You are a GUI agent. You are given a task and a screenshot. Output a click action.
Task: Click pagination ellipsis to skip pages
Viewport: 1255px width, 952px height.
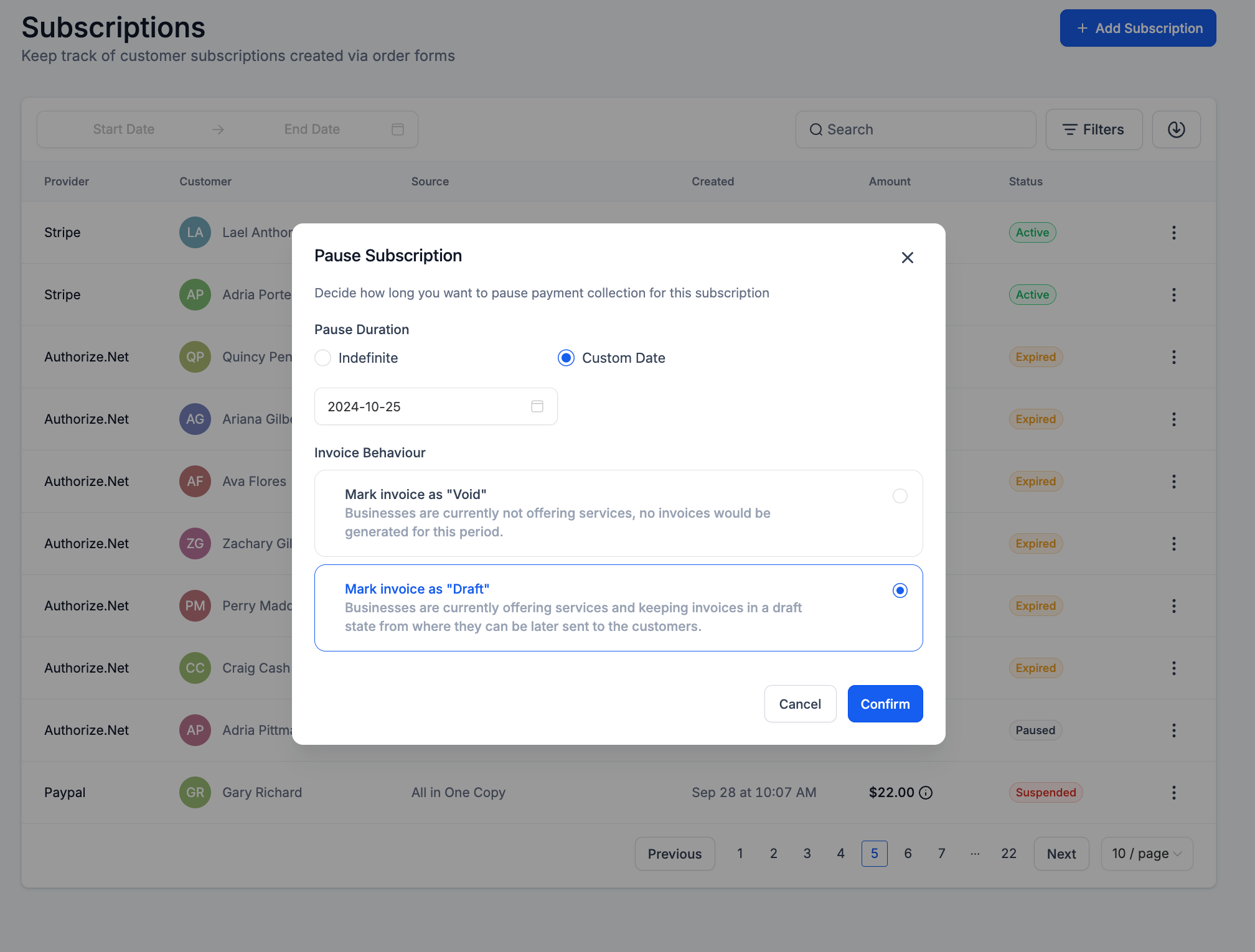[x=975, y=854]
